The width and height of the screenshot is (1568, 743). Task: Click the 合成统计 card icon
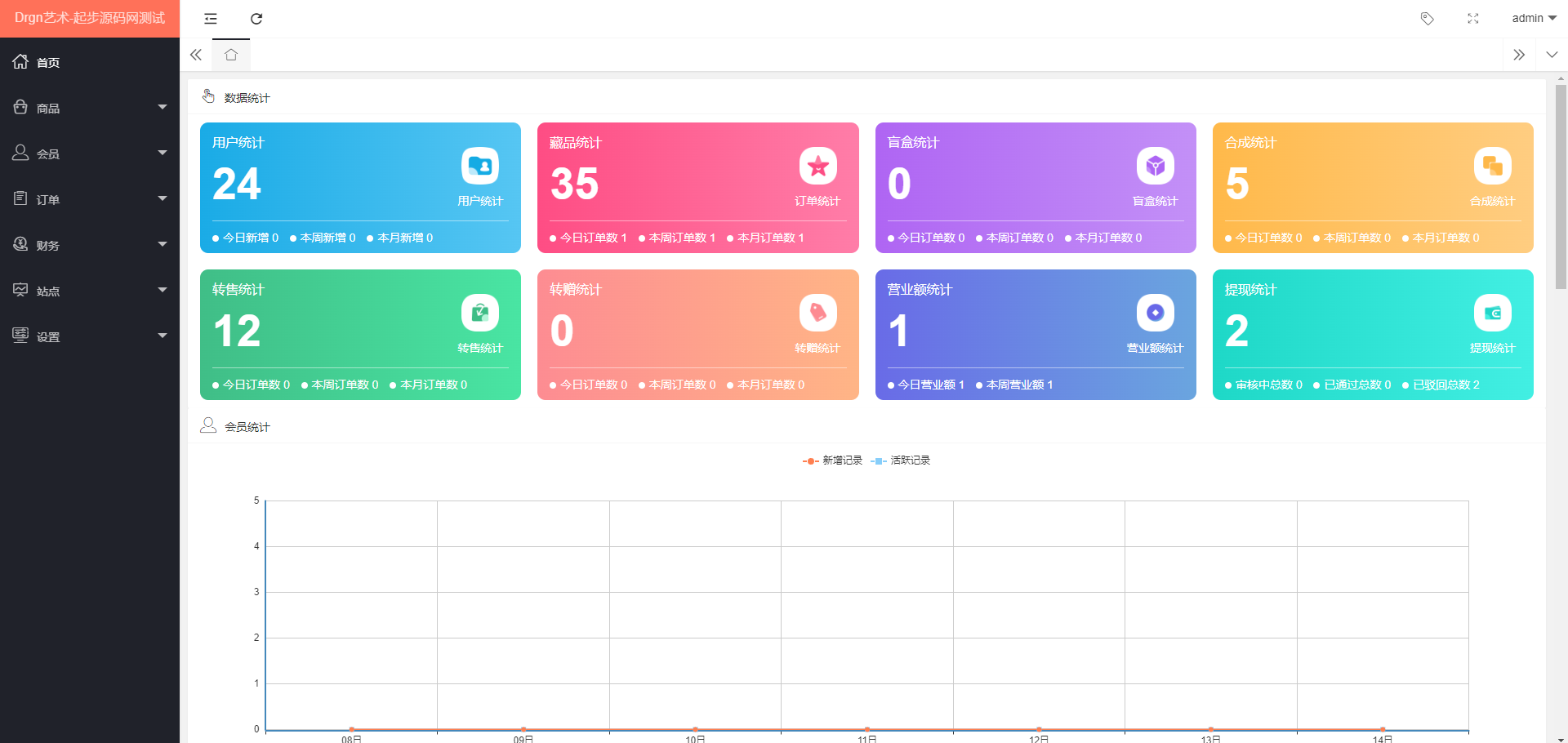[x=1492, y=167]
